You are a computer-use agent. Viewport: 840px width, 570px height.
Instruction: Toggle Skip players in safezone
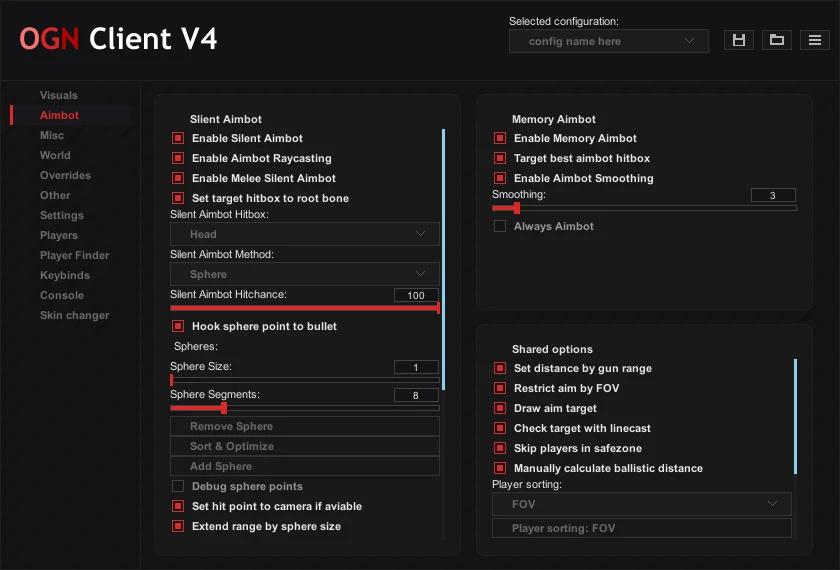point(500,448)
